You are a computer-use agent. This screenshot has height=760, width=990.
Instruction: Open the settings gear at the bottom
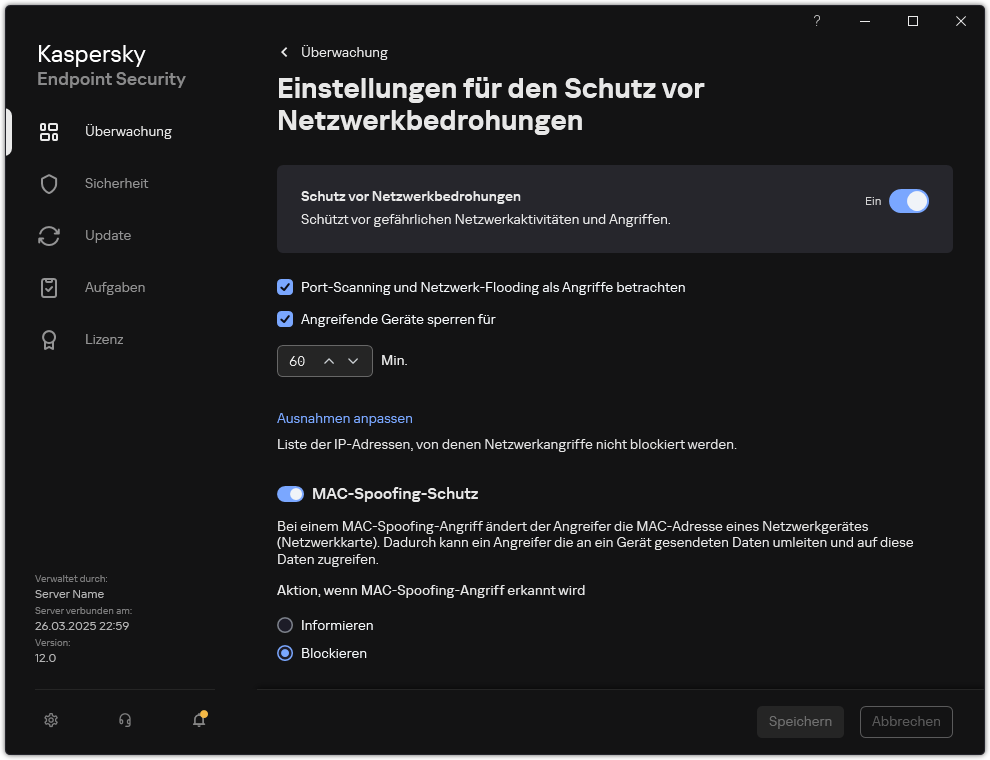coord(50,720)
